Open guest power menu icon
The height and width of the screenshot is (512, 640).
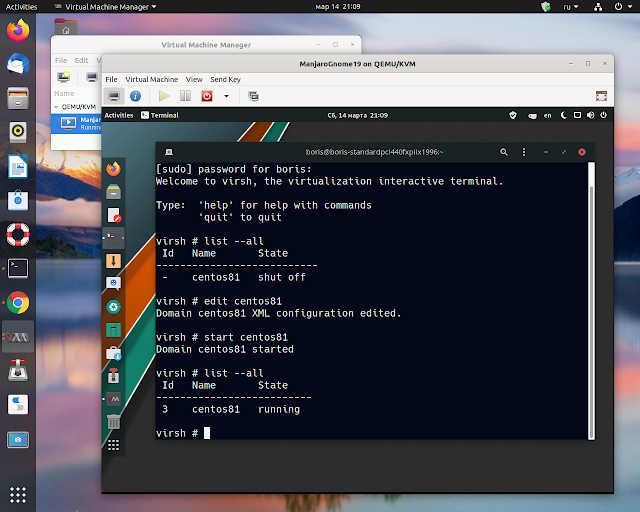tap(603, 116)
